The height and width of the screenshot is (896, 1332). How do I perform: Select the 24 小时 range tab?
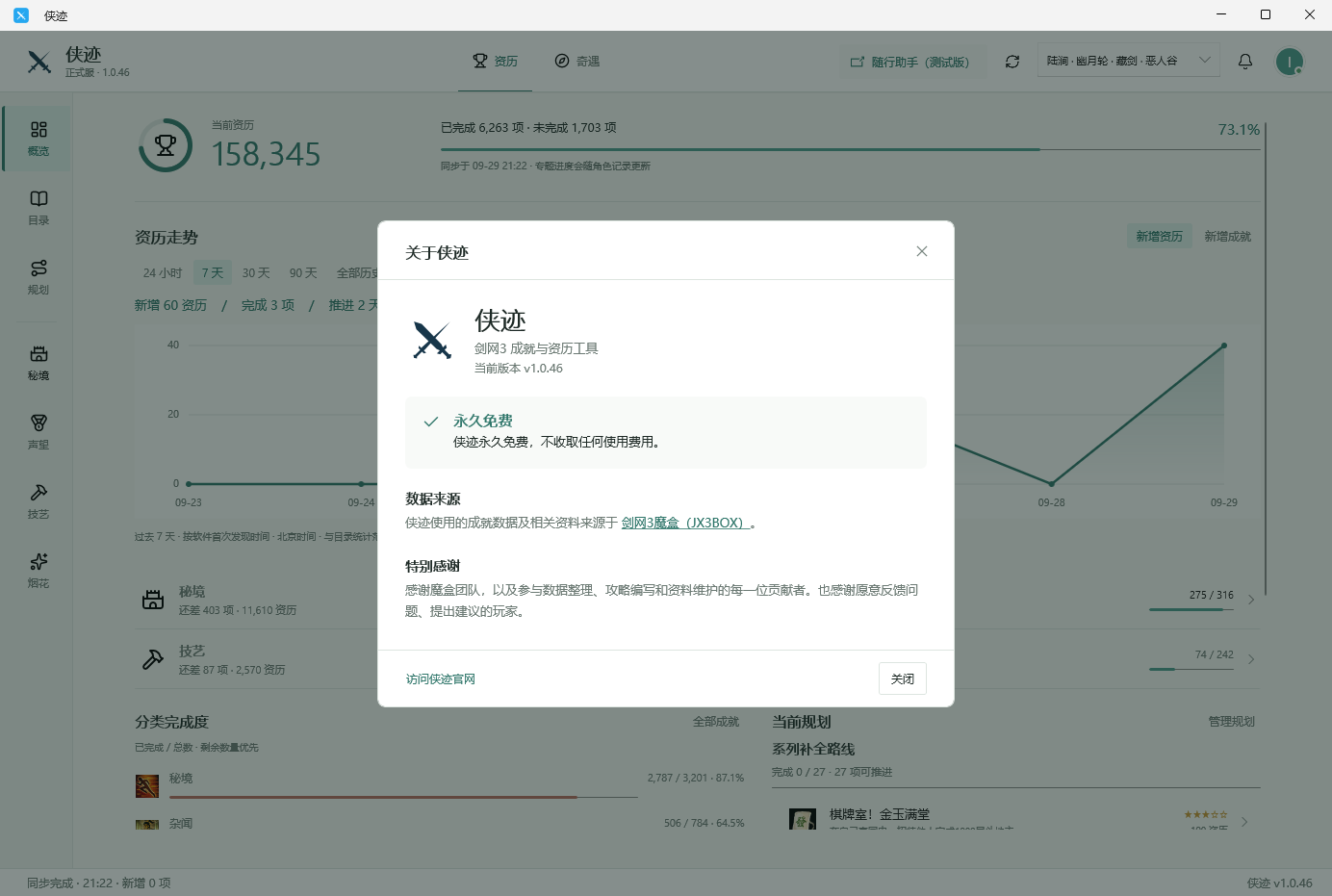click(x=163, y=273)
